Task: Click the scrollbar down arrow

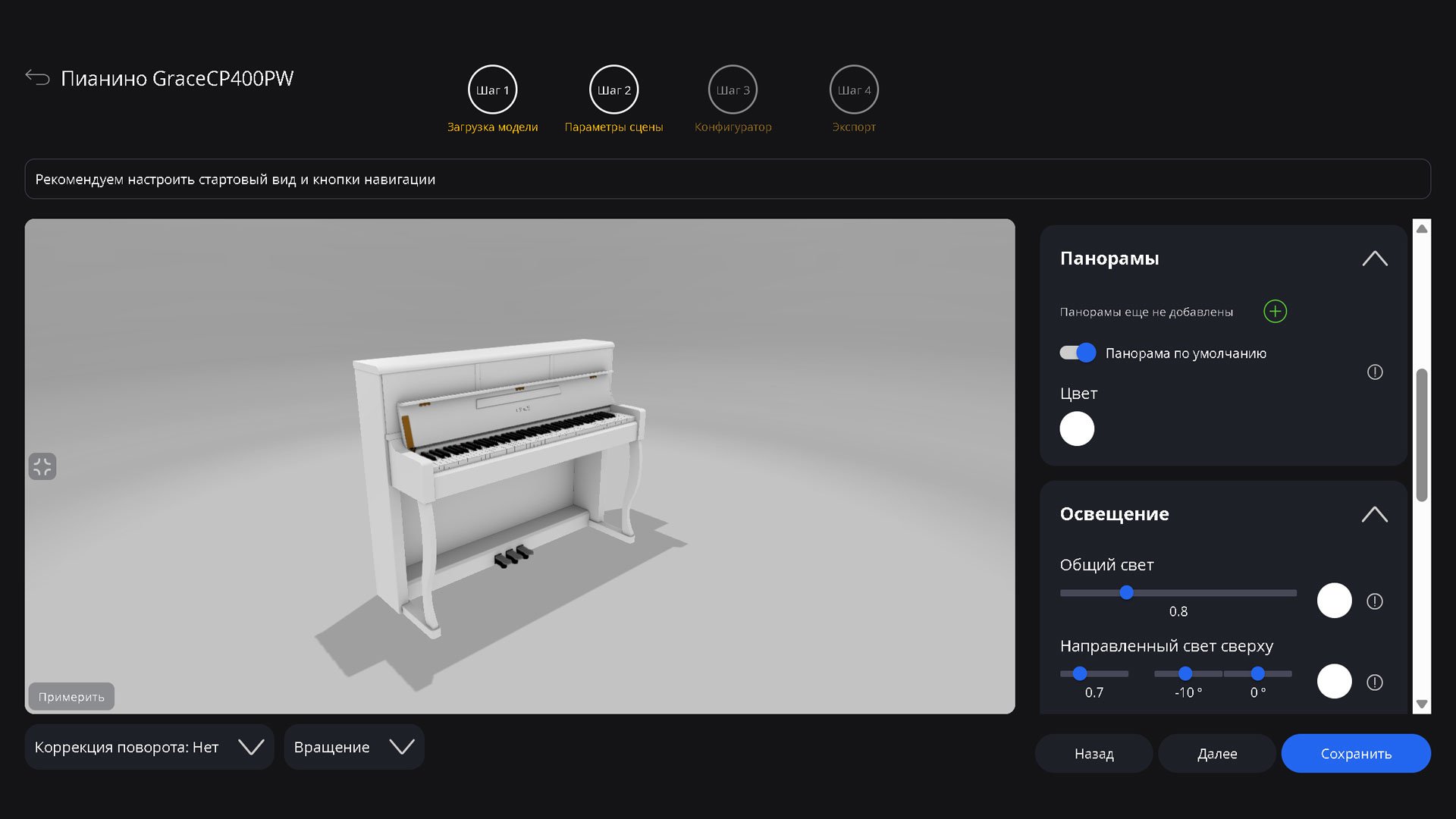Action: coord(1422,704)
